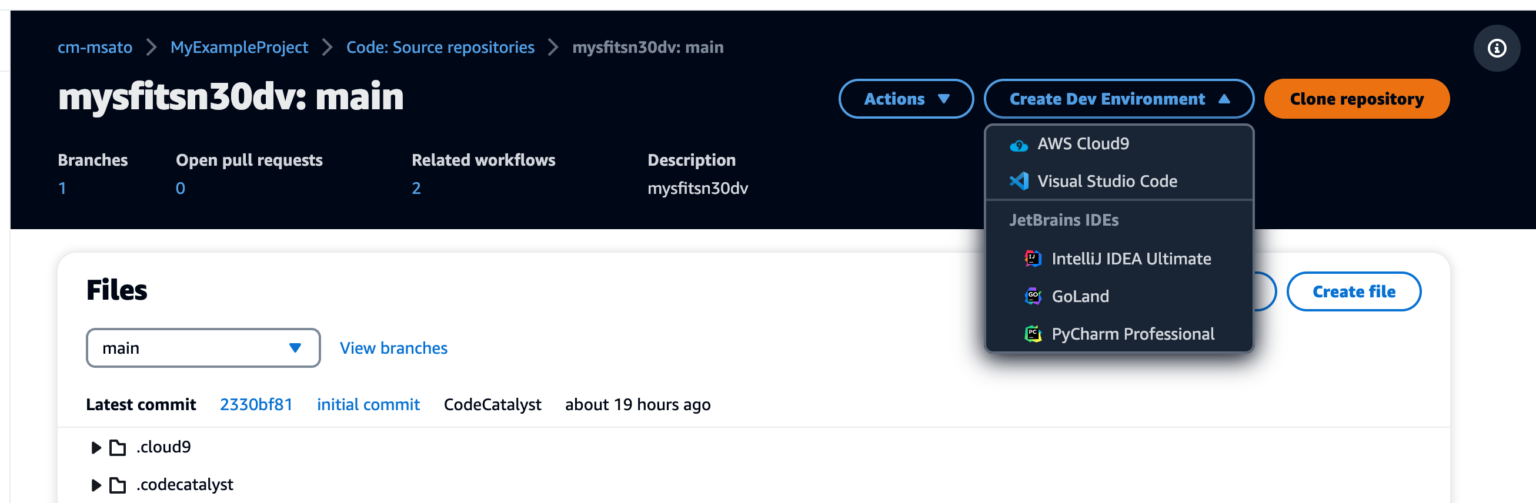The image size is (1536, 503).
Task: Open the Related workflows count link
Action: tap(416, 188)
